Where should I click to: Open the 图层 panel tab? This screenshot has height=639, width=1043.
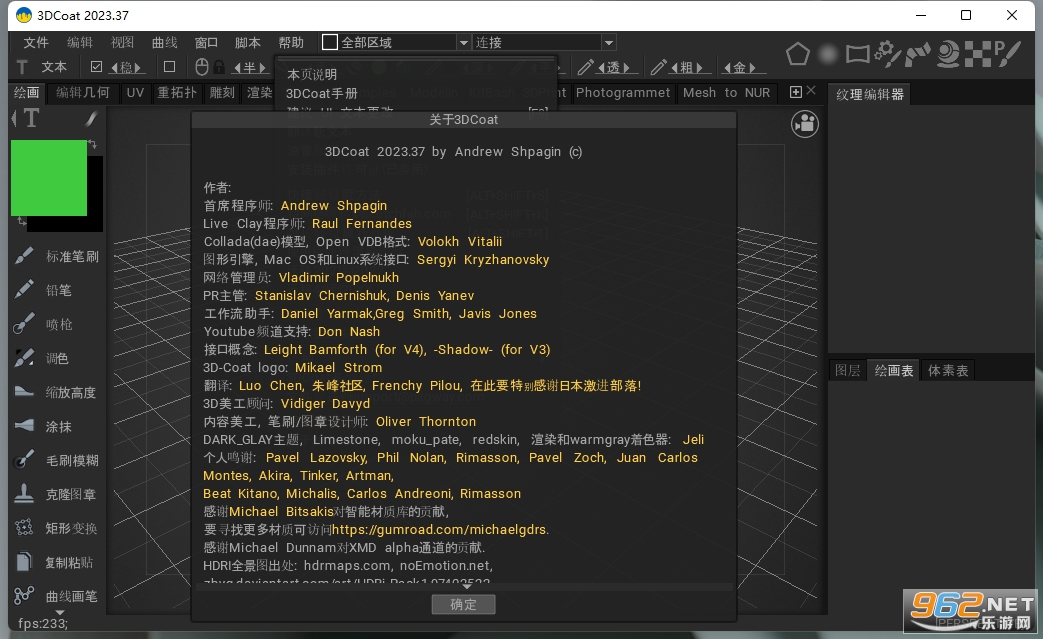(x=847, y=370)
